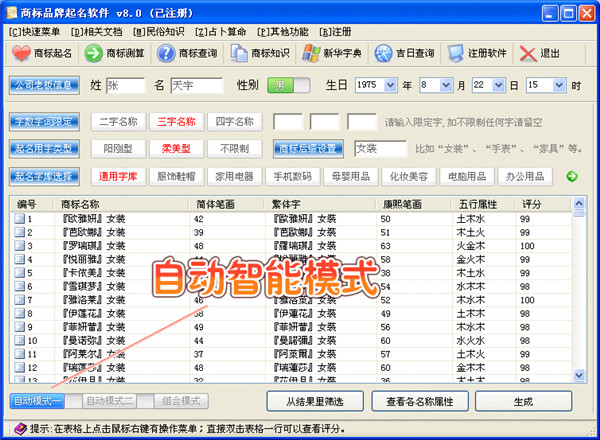Click the 名 given name input field

(x=197, y=85)
